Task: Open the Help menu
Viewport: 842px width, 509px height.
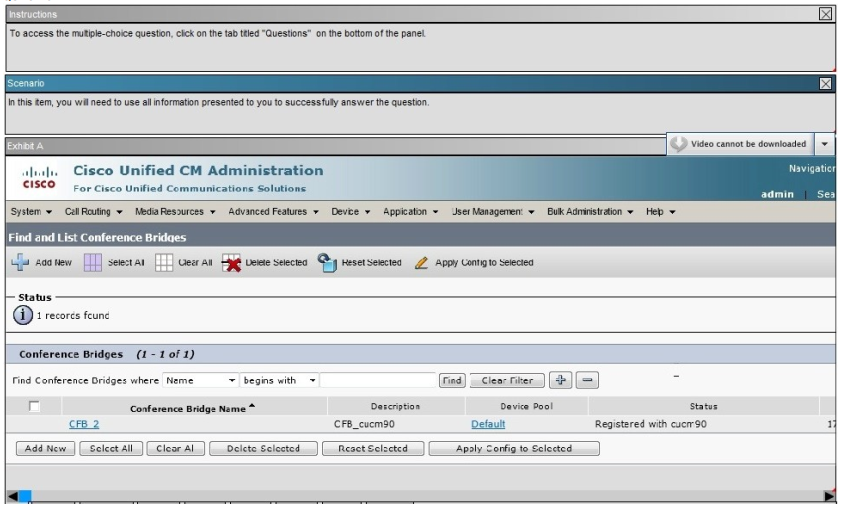Action: click(x=660, y=212)
